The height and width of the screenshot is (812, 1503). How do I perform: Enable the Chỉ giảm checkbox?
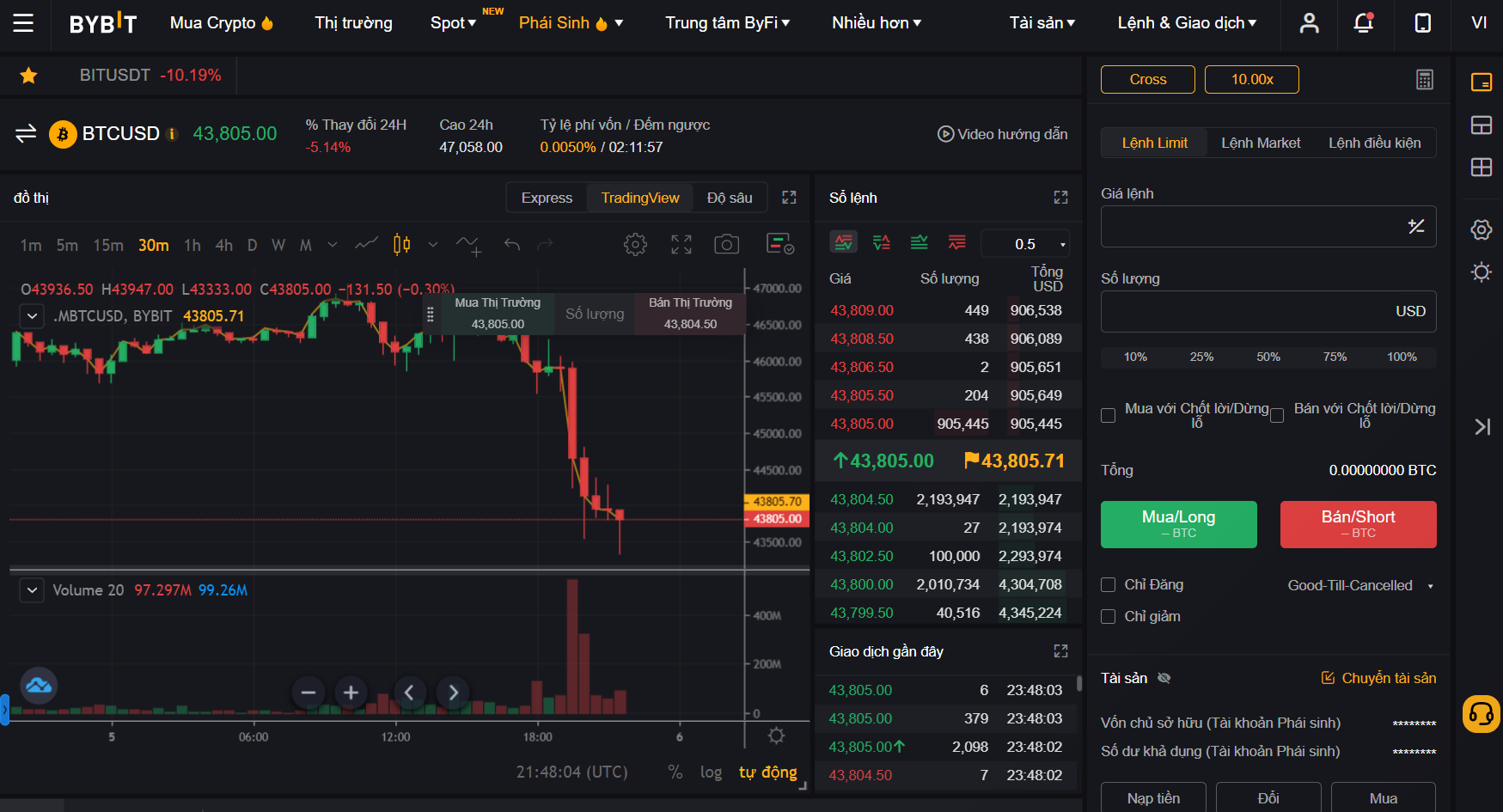[1109, 617]
